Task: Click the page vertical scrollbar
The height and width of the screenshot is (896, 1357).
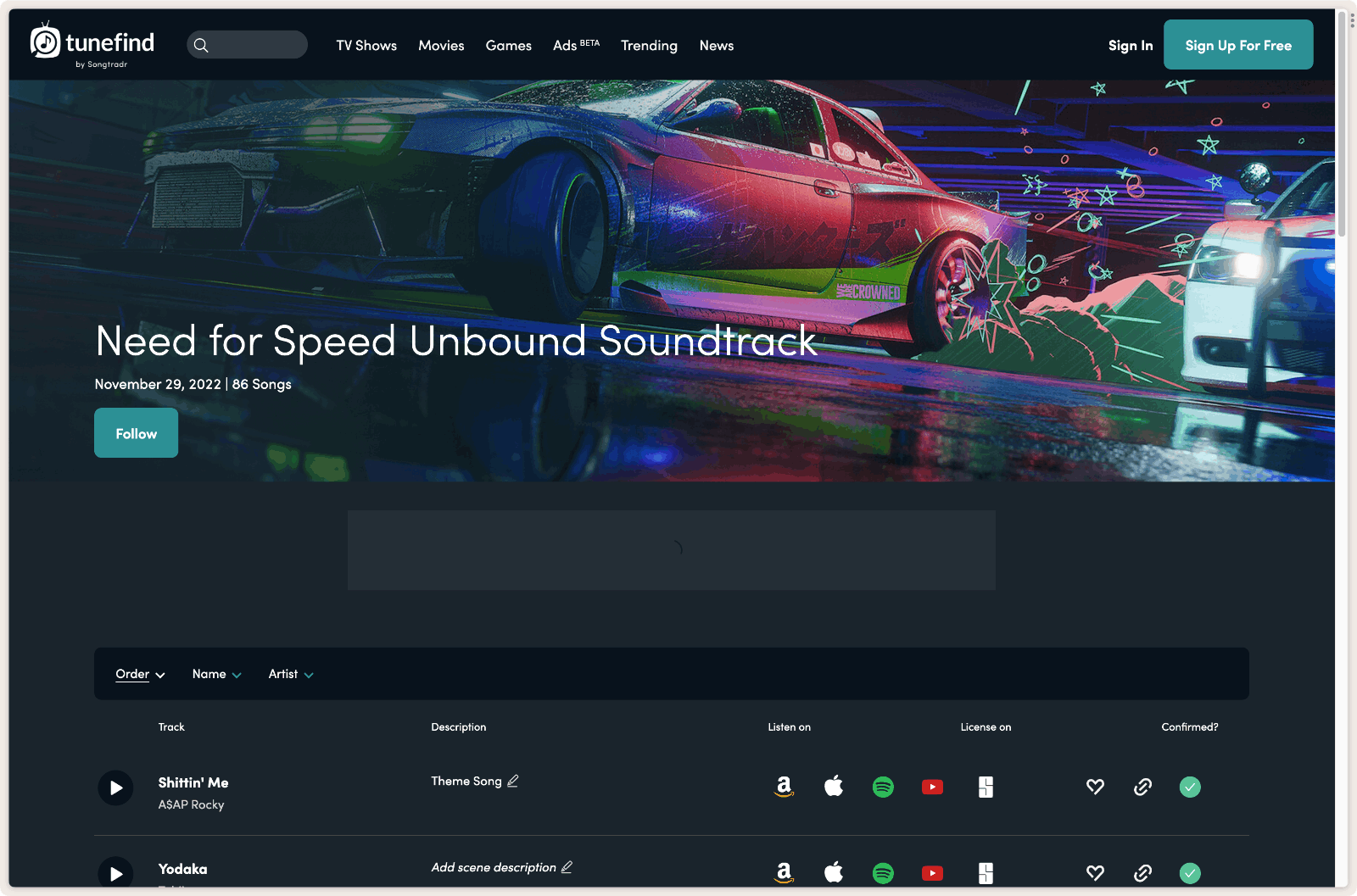Action: click(1342, 123)
